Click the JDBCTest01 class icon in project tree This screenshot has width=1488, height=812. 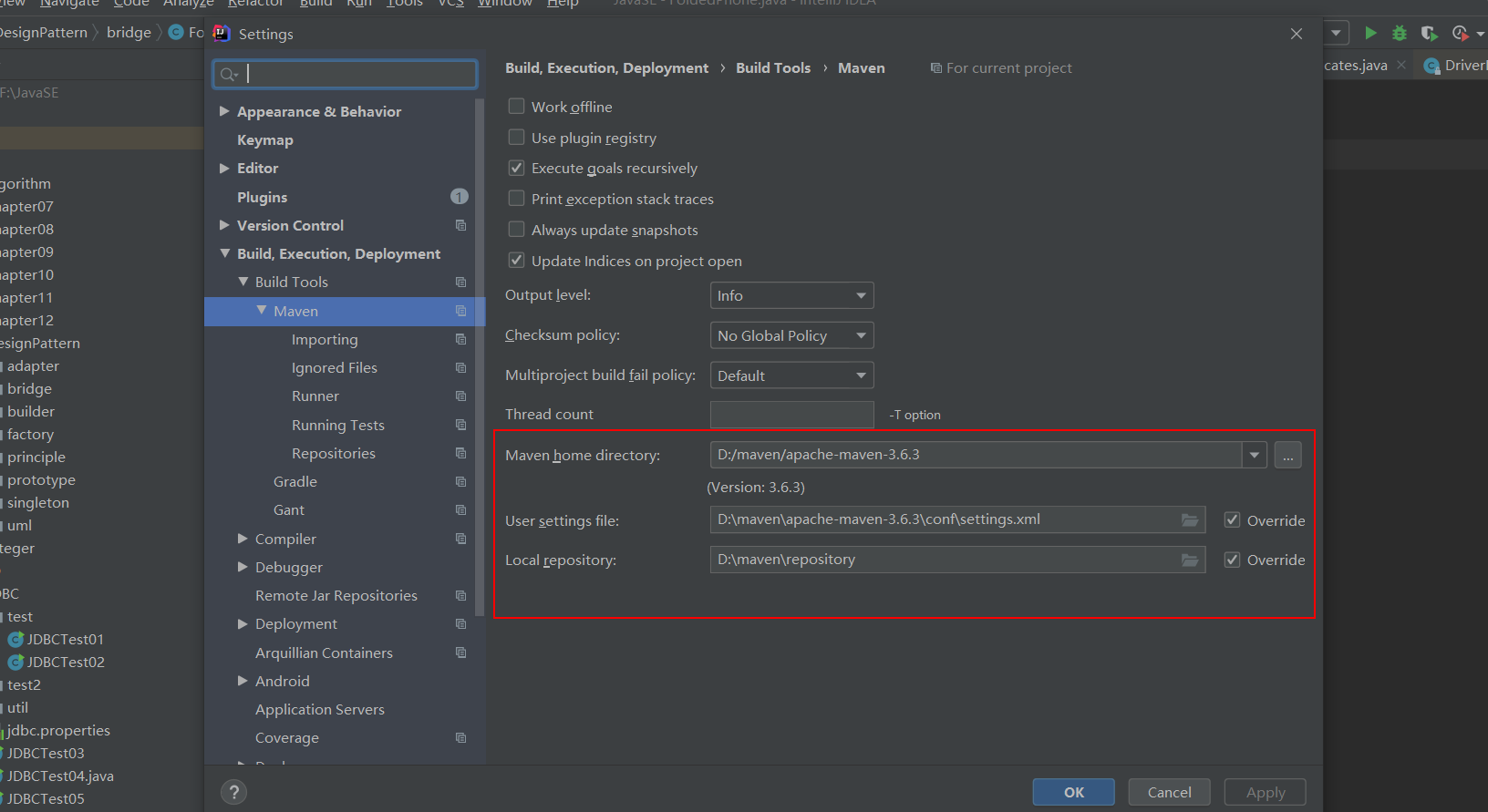pyautogui.click(x=15, y=640)
